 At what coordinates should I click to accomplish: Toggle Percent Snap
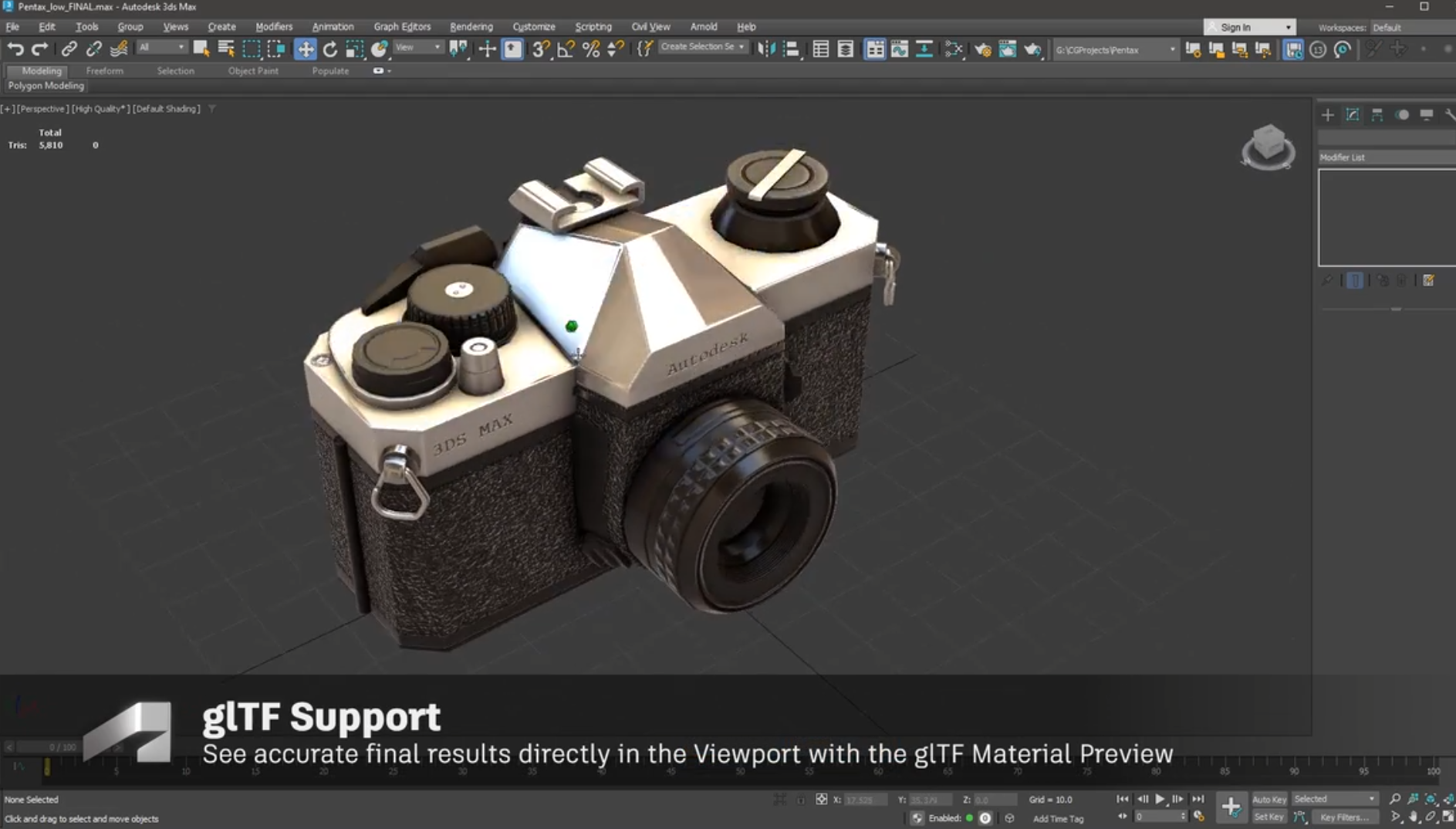point(591,49)
